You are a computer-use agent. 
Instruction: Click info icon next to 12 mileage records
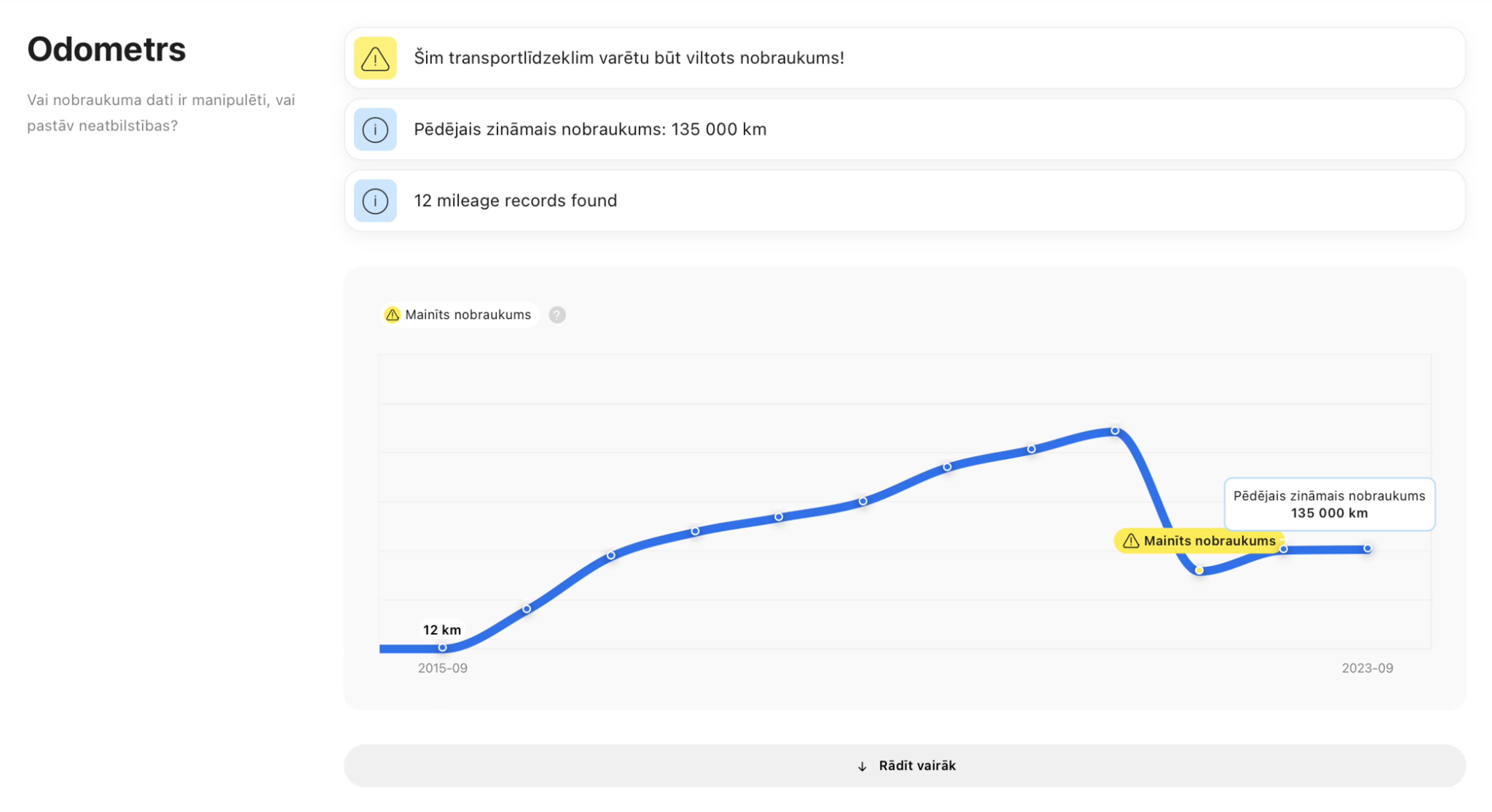[375, 201]
